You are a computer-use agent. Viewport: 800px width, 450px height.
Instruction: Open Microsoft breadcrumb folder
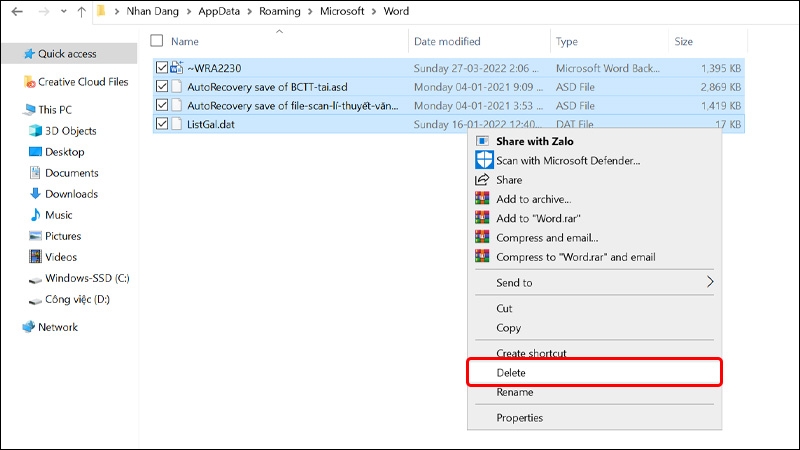point(342,11)
